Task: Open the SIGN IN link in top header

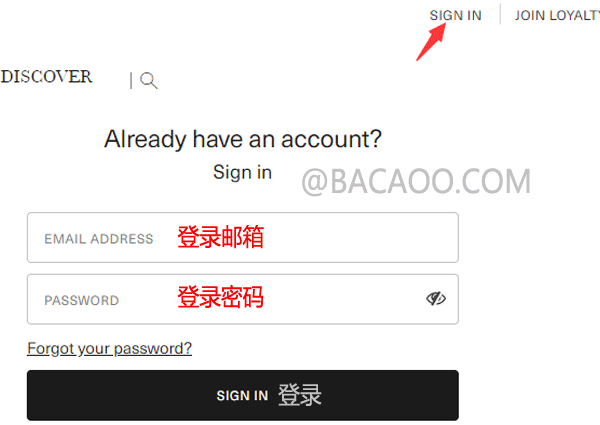Action: [455, 15]
